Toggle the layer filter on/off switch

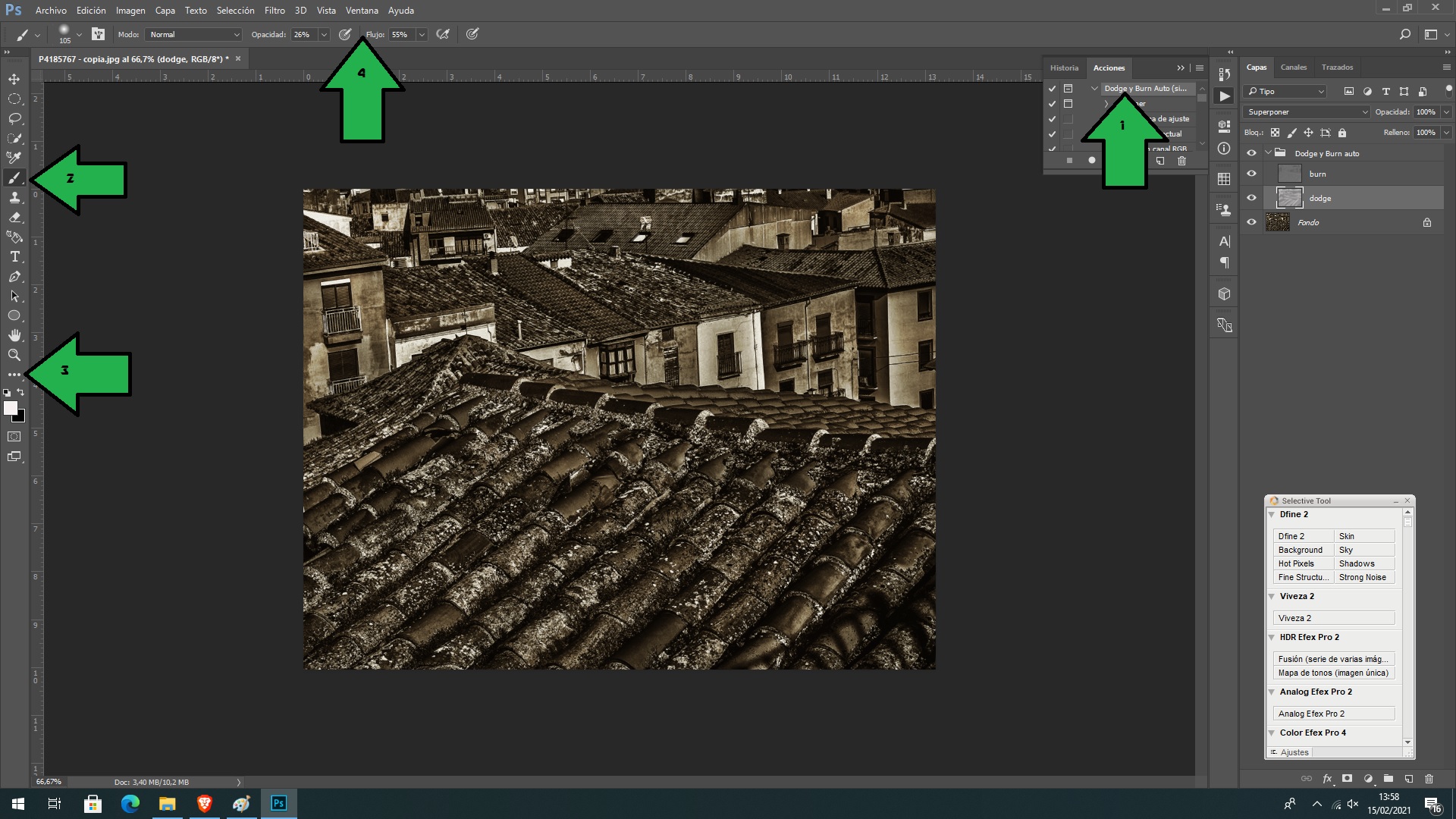1448,89
